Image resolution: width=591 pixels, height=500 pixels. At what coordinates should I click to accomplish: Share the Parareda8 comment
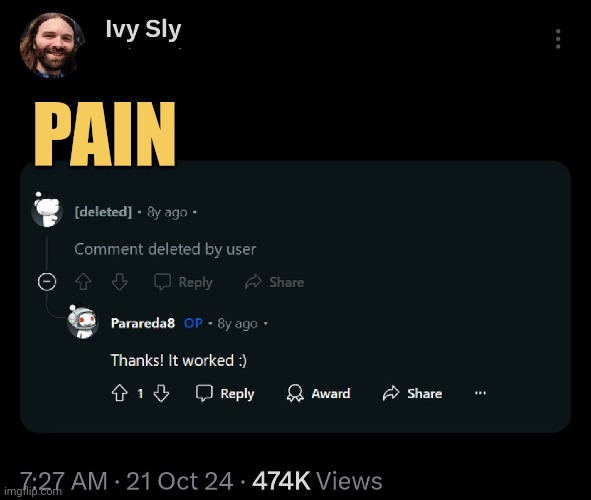tap(412, 393)
